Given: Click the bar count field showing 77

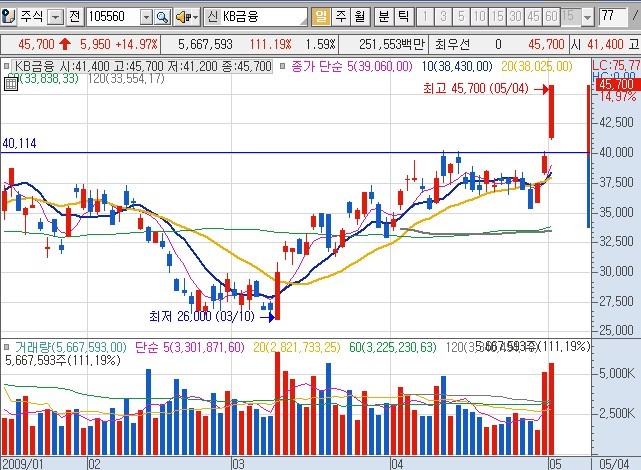Looking at the screenshot, I should point(613,17).
